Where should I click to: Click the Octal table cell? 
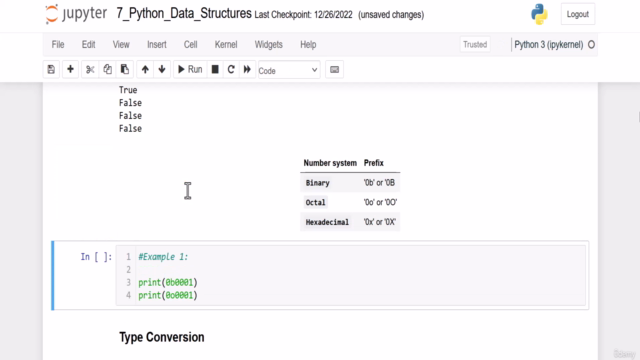tap(315, 202)
